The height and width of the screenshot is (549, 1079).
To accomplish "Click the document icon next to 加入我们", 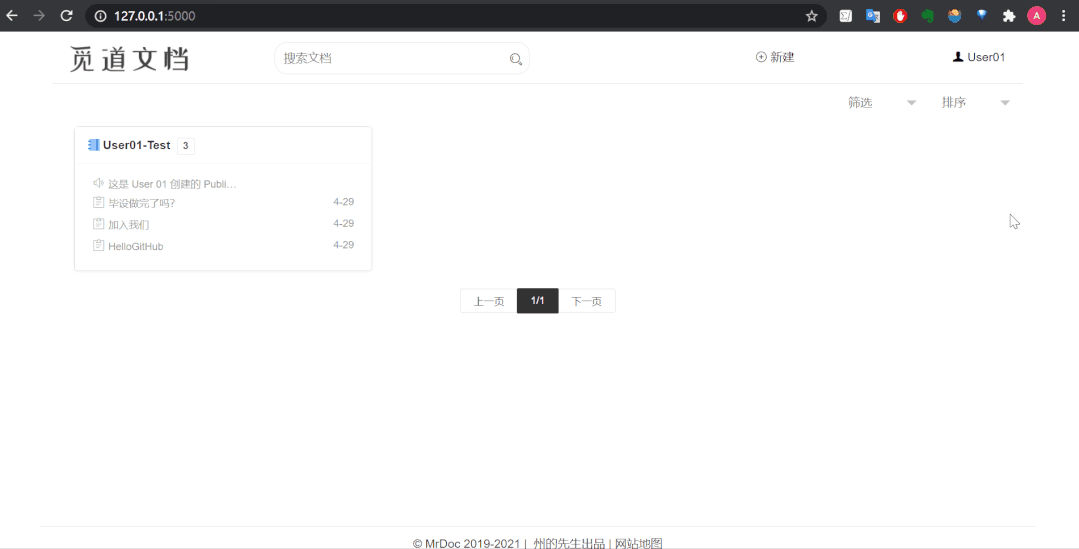I will point(98,224).
